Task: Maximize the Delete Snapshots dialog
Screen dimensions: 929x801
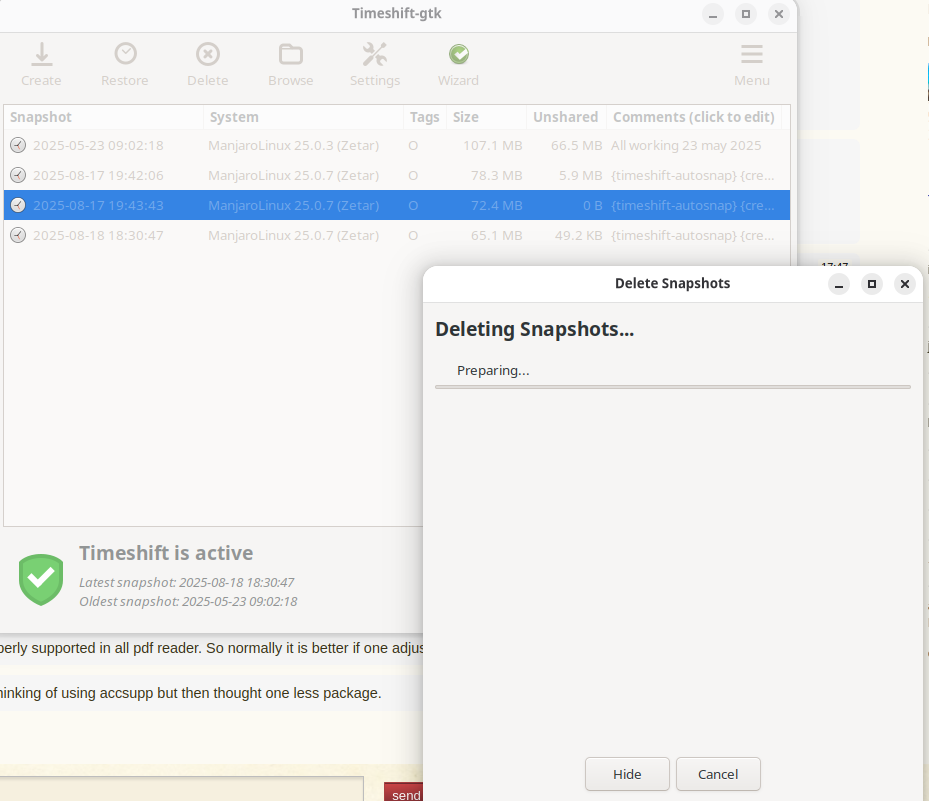Action: tap(872, 284)
